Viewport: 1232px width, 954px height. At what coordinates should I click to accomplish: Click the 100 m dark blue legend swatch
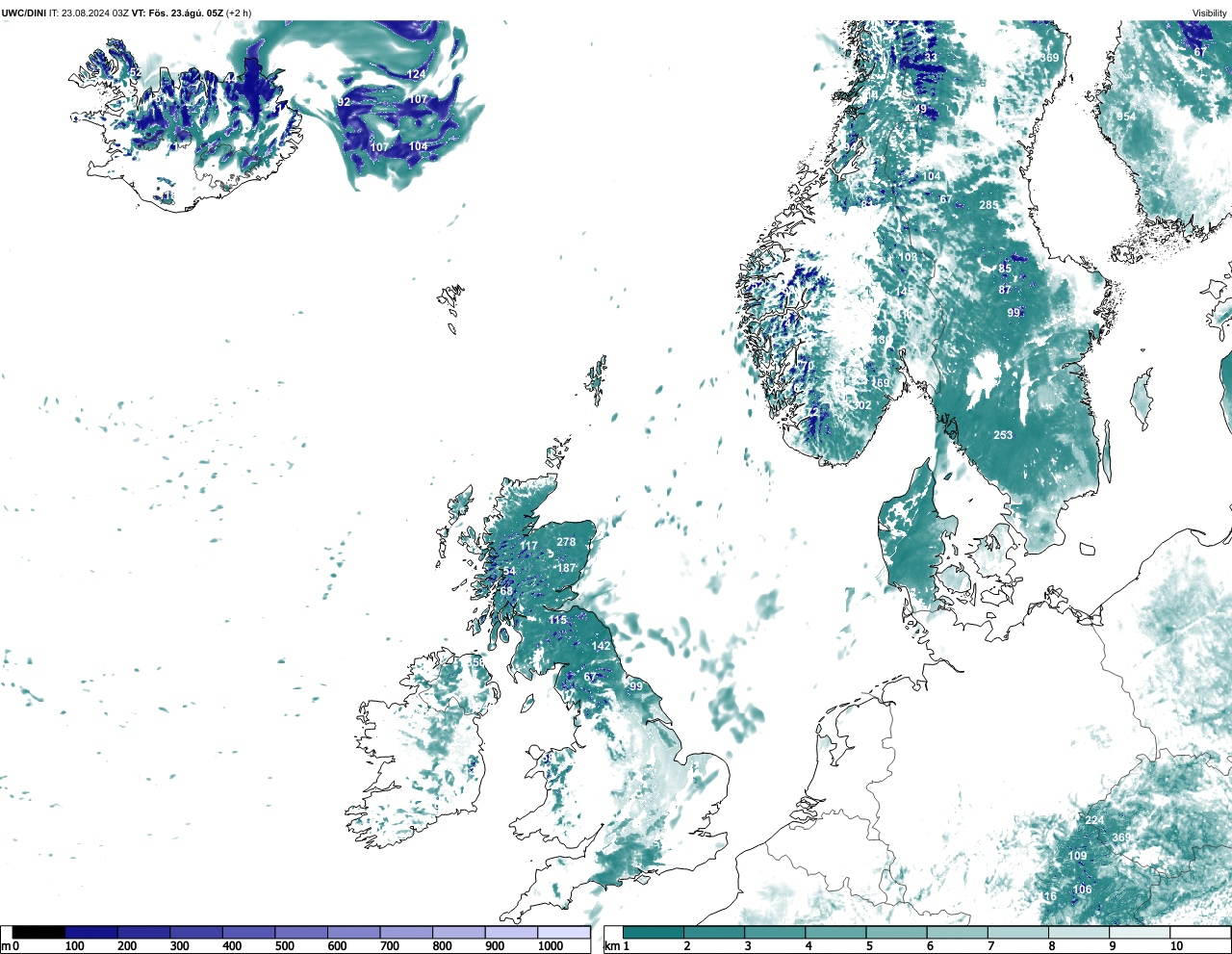click(91, 932)
